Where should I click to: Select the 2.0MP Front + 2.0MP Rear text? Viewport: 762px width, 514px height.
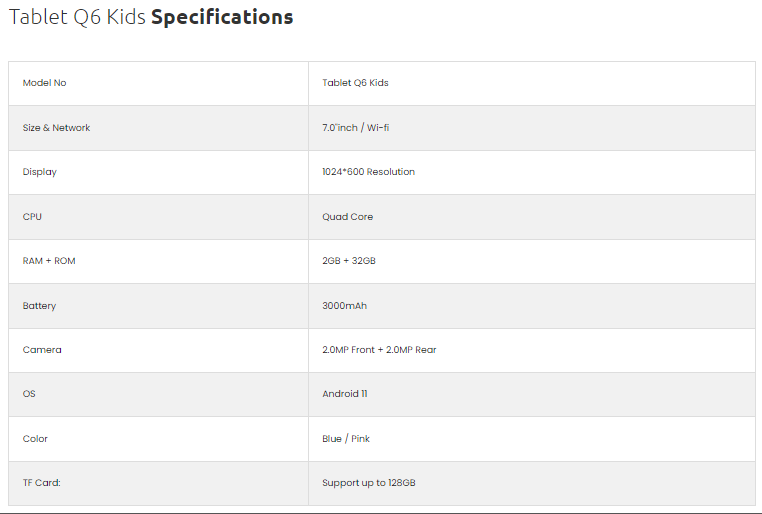click(379, 350)
